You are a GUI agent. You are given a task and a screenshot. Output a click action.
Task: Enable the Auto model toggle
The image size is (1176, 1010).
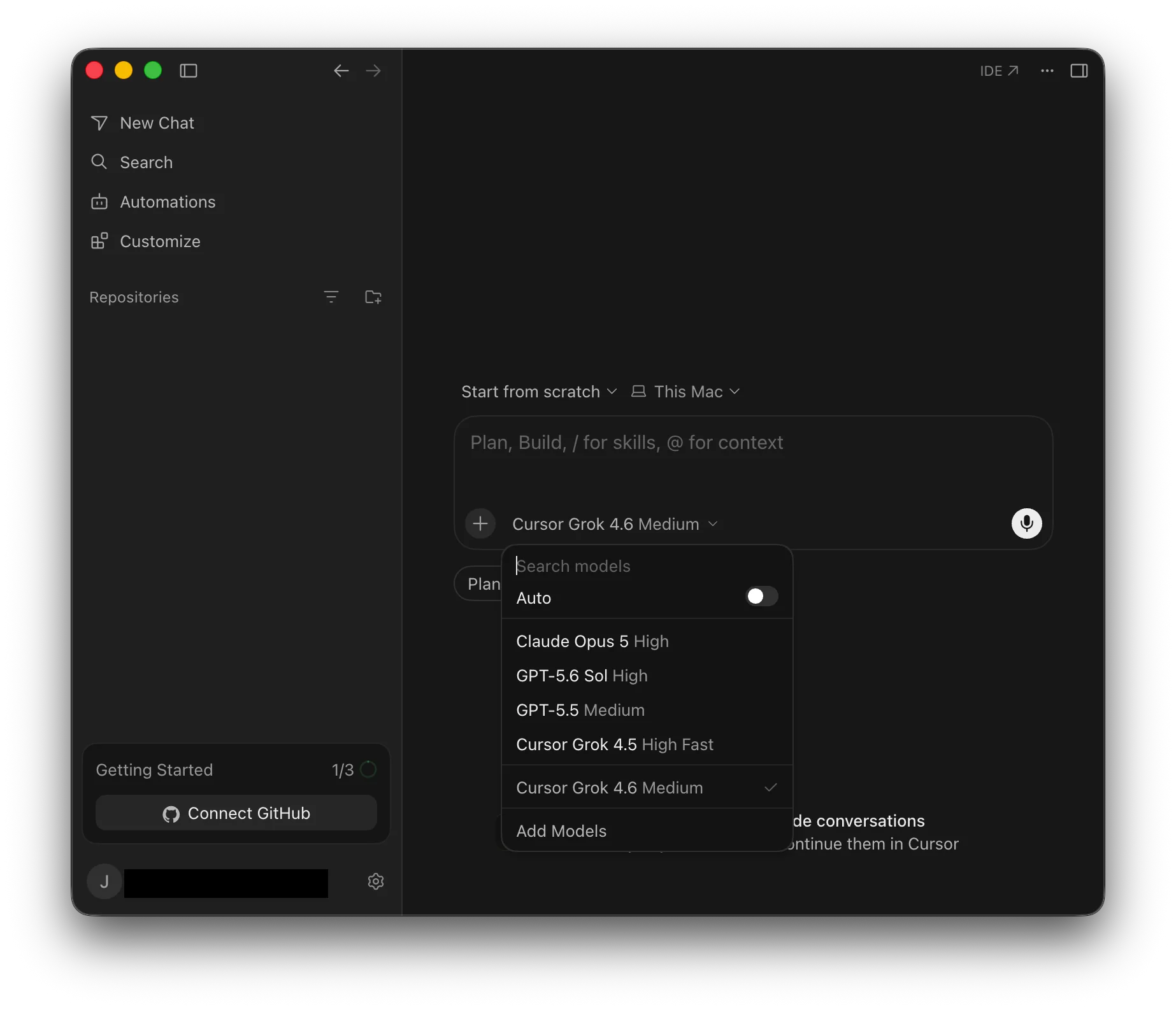[x=761, y=597]
